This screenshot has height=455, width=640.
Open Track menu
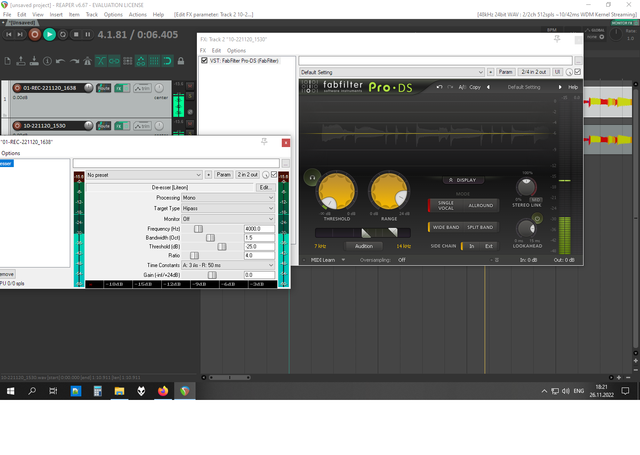click(92, 14)
